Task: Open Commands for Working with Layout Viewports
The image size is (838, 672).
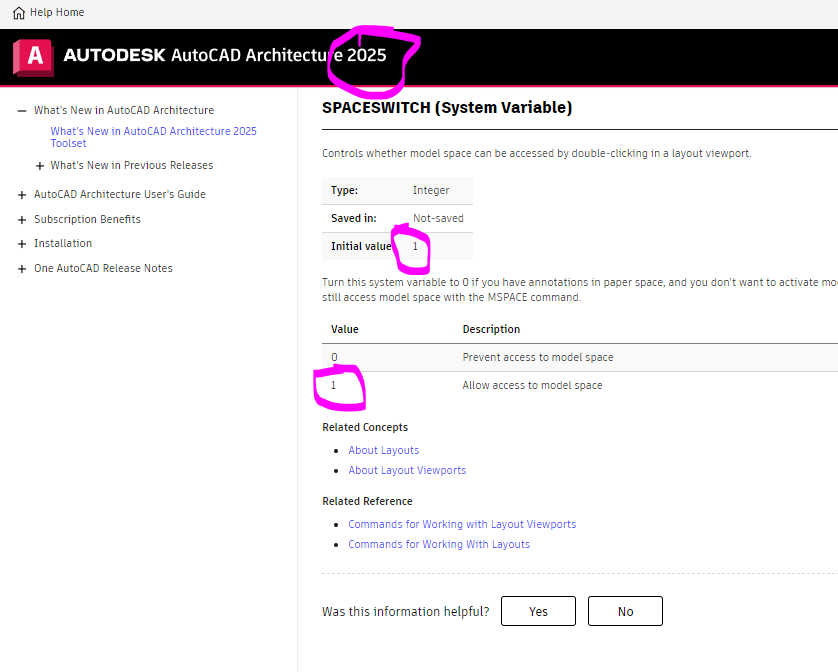Action: pyautogui.click(x=462, y=524)
